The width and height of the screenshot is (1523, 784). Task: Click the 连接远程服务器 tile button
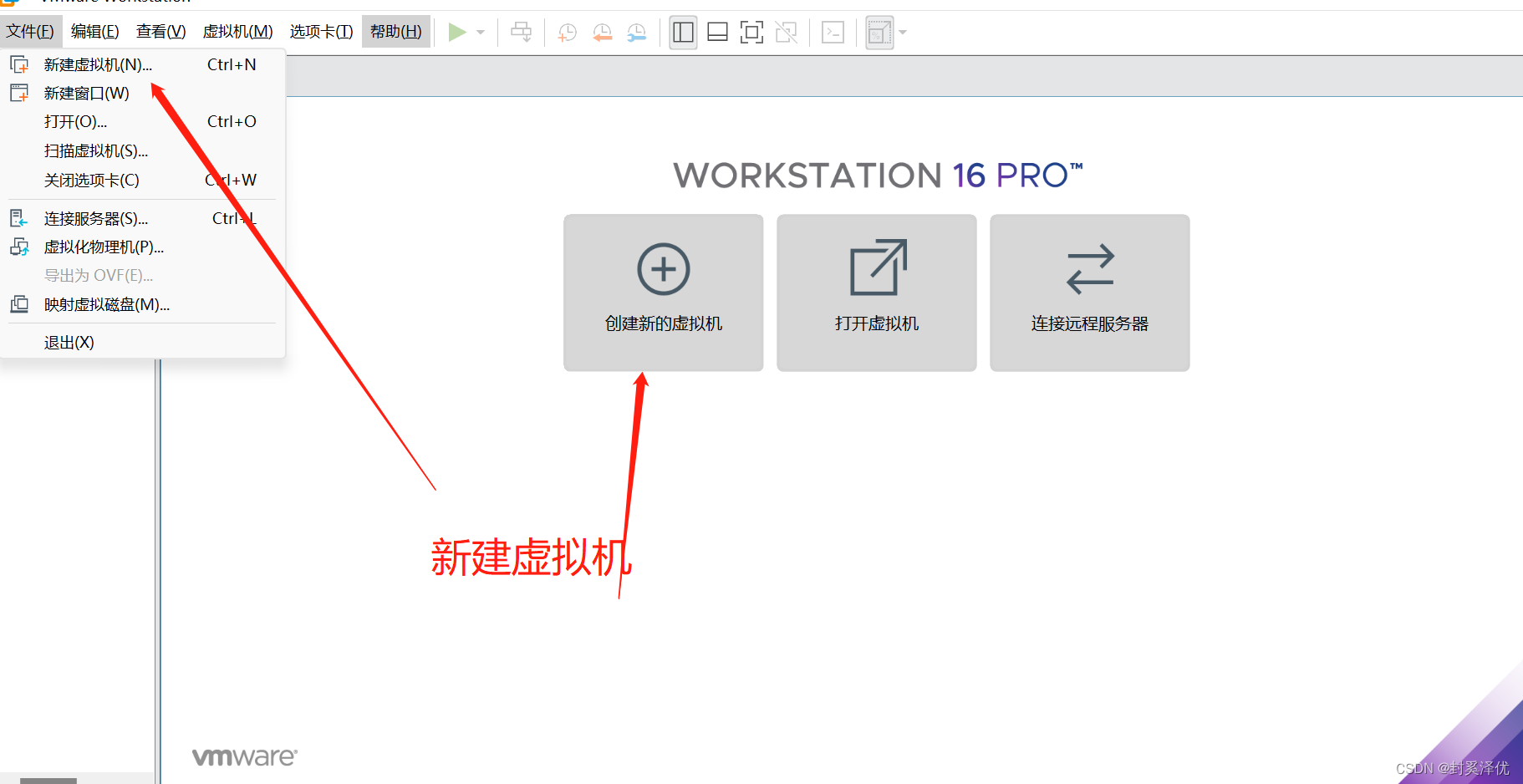click(x=1090, y=293)
